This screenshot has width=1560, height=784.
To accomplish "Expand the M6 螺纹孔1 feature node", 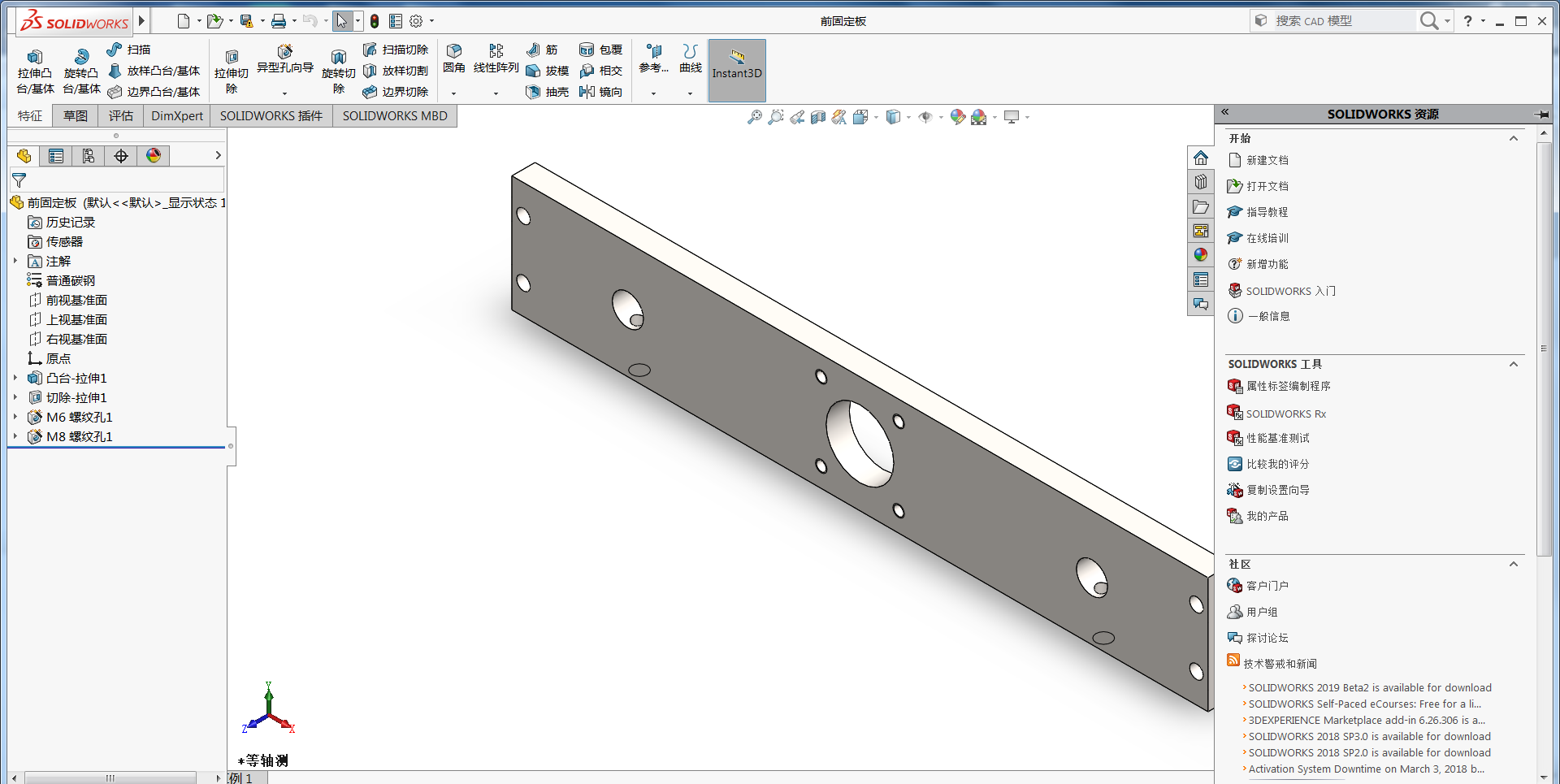I will click(x=15, y=417).
